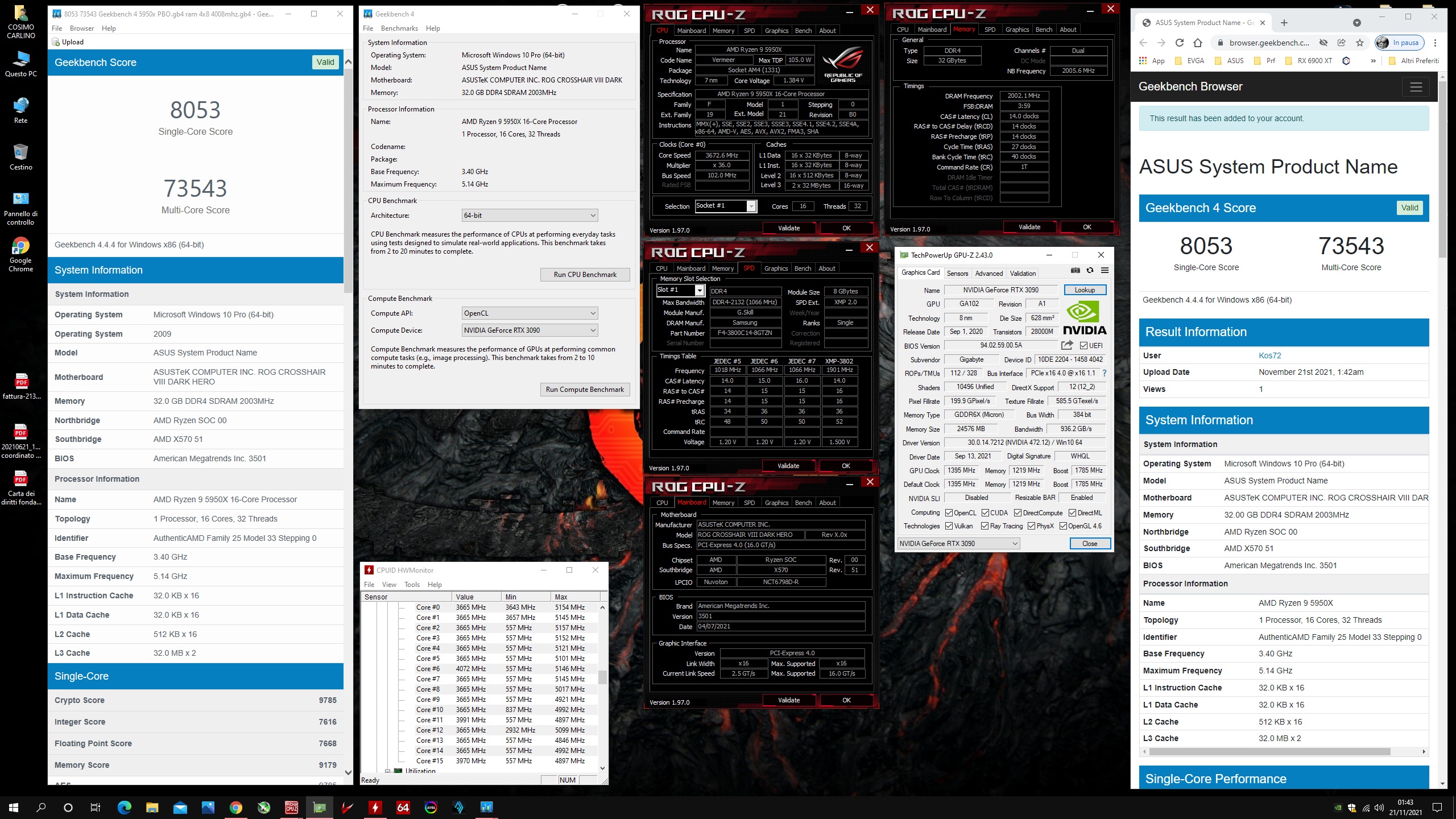Open Browser menu in Geekbench result window
The image size is (1456, 819).
[x=82, y=28]
